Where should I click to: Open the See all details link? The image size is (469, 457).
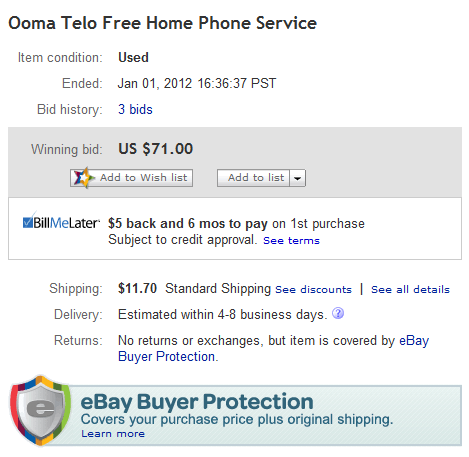410,289
